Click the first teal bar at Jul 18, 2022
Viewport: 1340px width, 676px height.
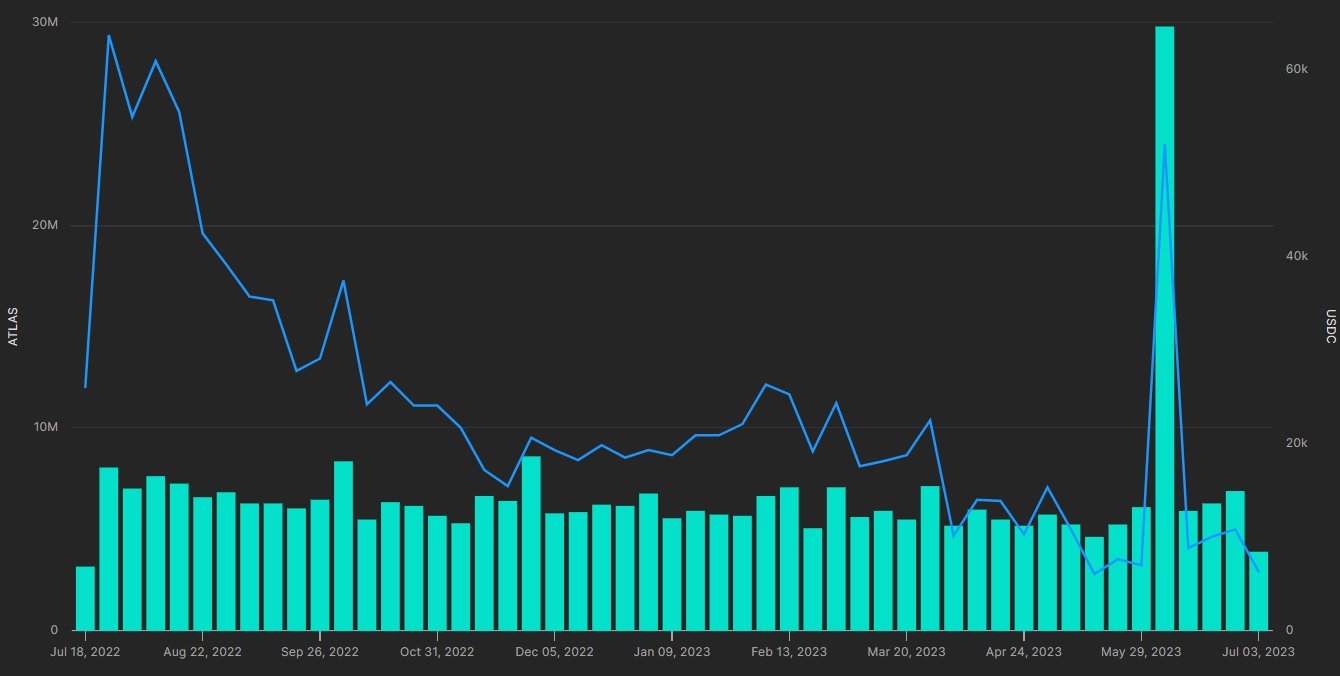point(85,598)
